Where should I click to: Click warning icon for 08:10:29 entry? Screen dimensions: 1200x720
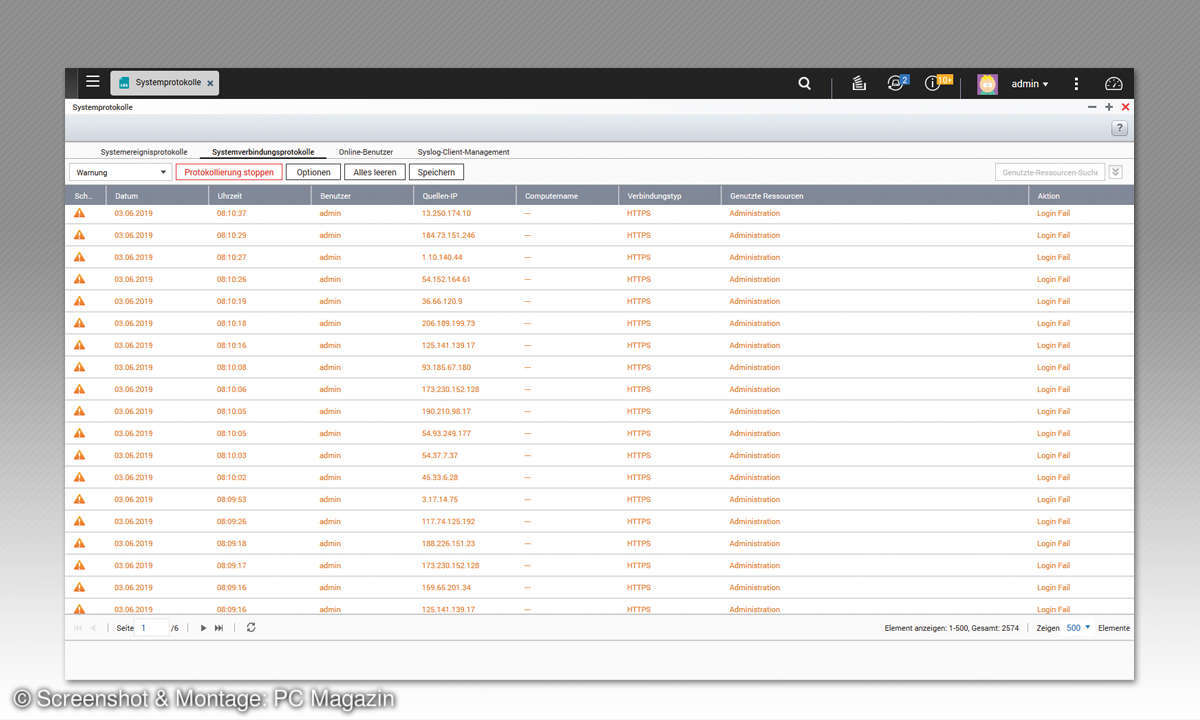79,235
